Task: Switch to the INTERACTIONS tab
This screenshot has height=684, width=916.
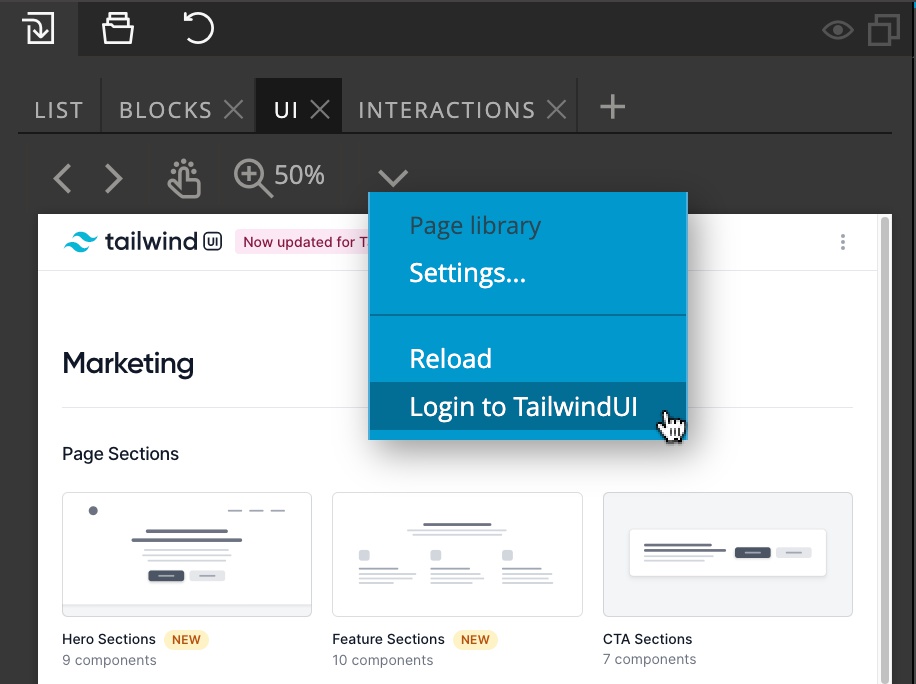Action: tap(447, 110)
